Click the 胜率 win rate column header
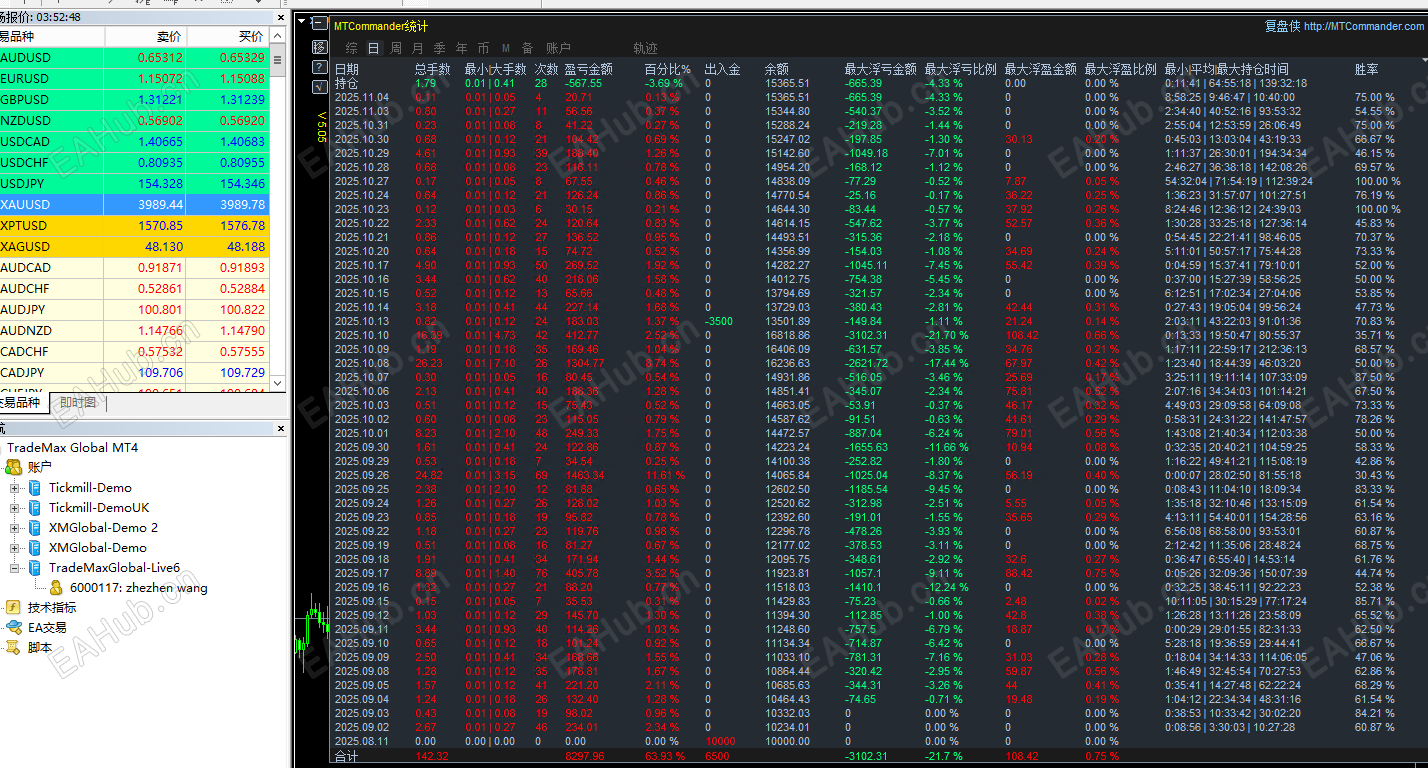The width and height of the screenshot is (1428, 768). [1367, 69]
